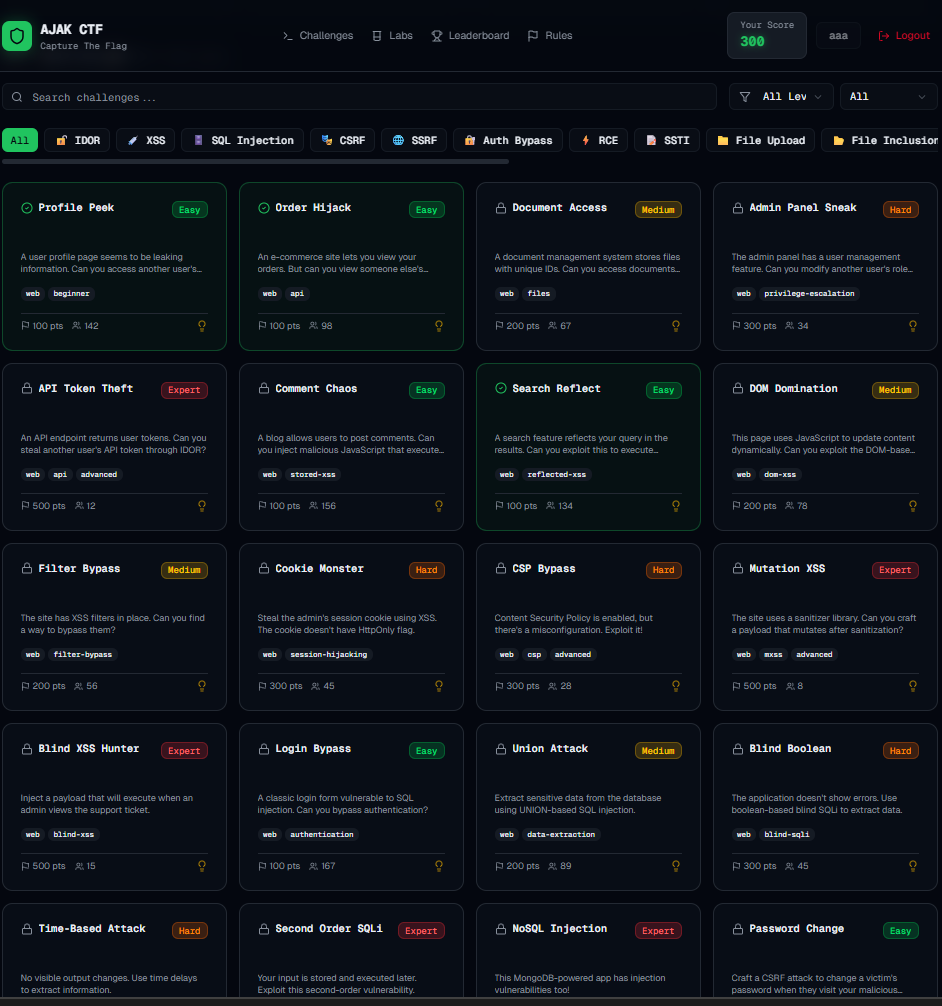
Task: Click the AJAK CTF shield logo
Action: pyautogui.click(x=17, y=36)
